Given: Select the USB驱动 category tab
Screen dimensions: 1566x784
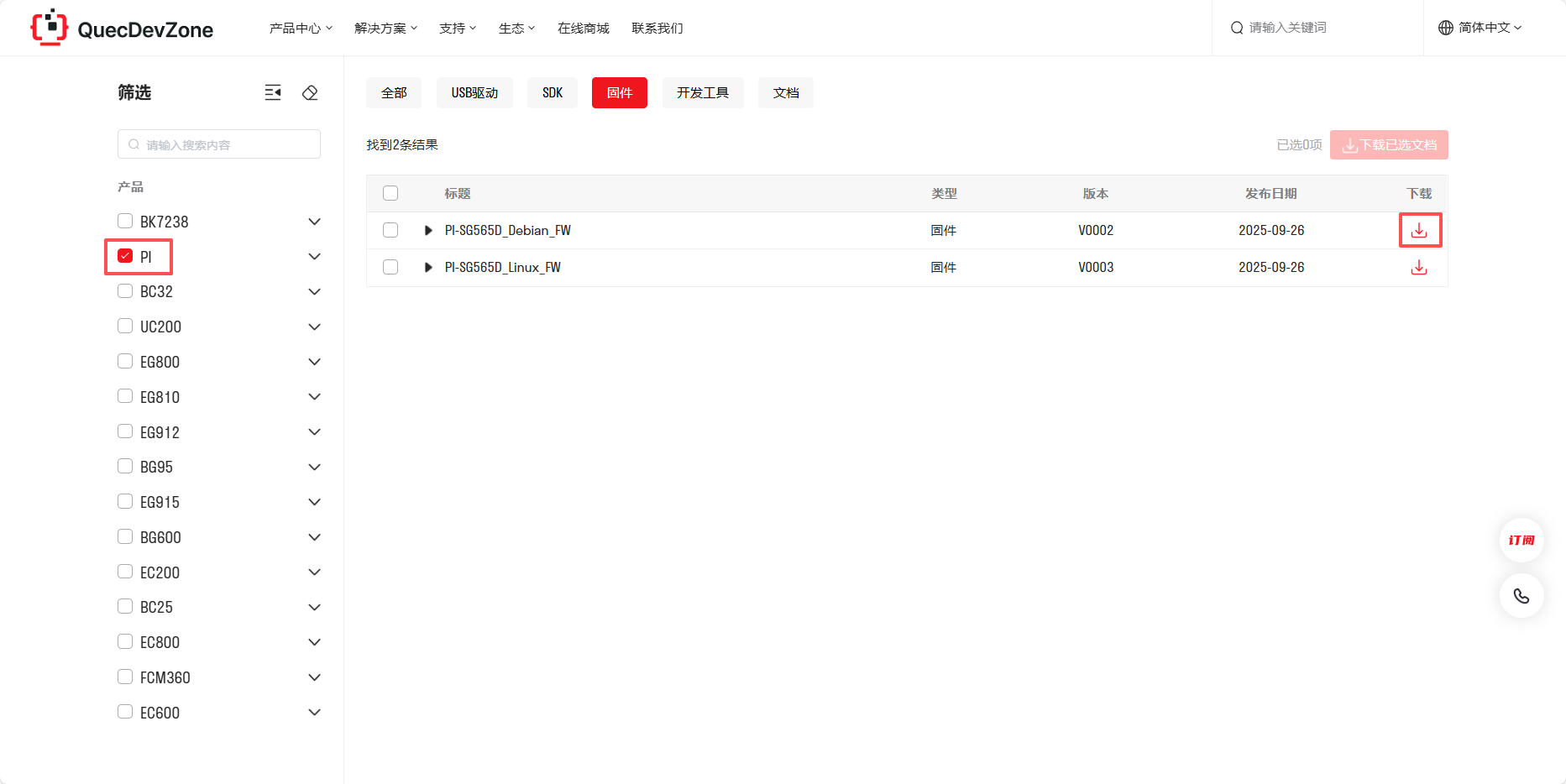Looking at the screenshot, I should coord(474,92).
